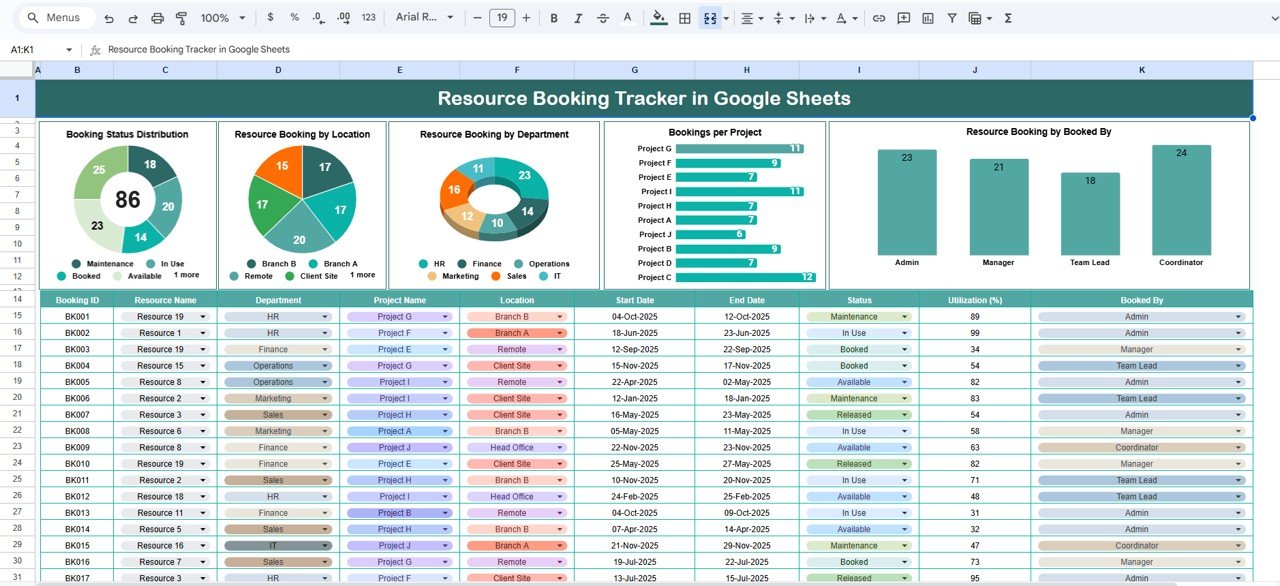Image resolution: width=1280 pixels, height=586 pixels.
Task: Open the text color picker
Action: click(626, 18)
